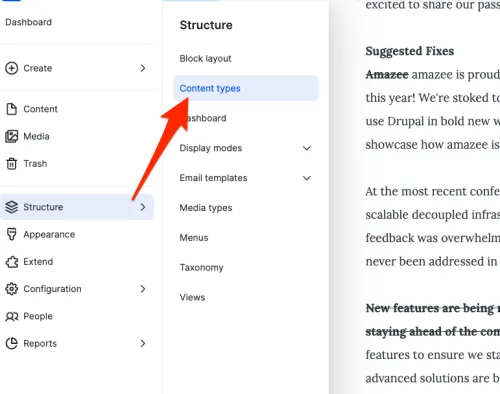This screenshot has width=500, height=394.
Task: Click the Trash bin icon
Action: [12, 164]
